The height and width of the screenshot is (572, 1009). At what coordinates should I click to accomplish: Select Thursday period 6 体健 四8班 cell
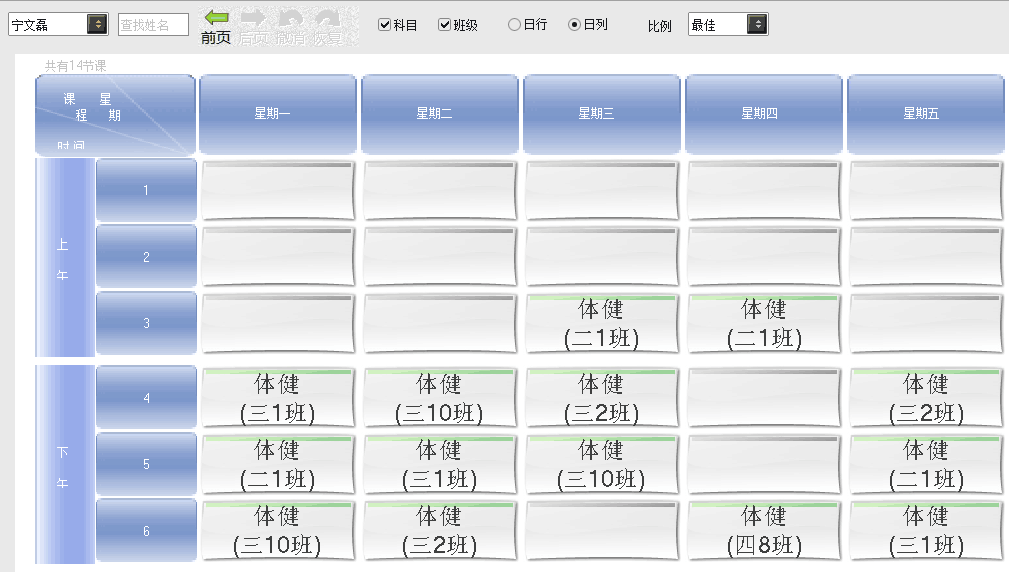coord(764,531)
